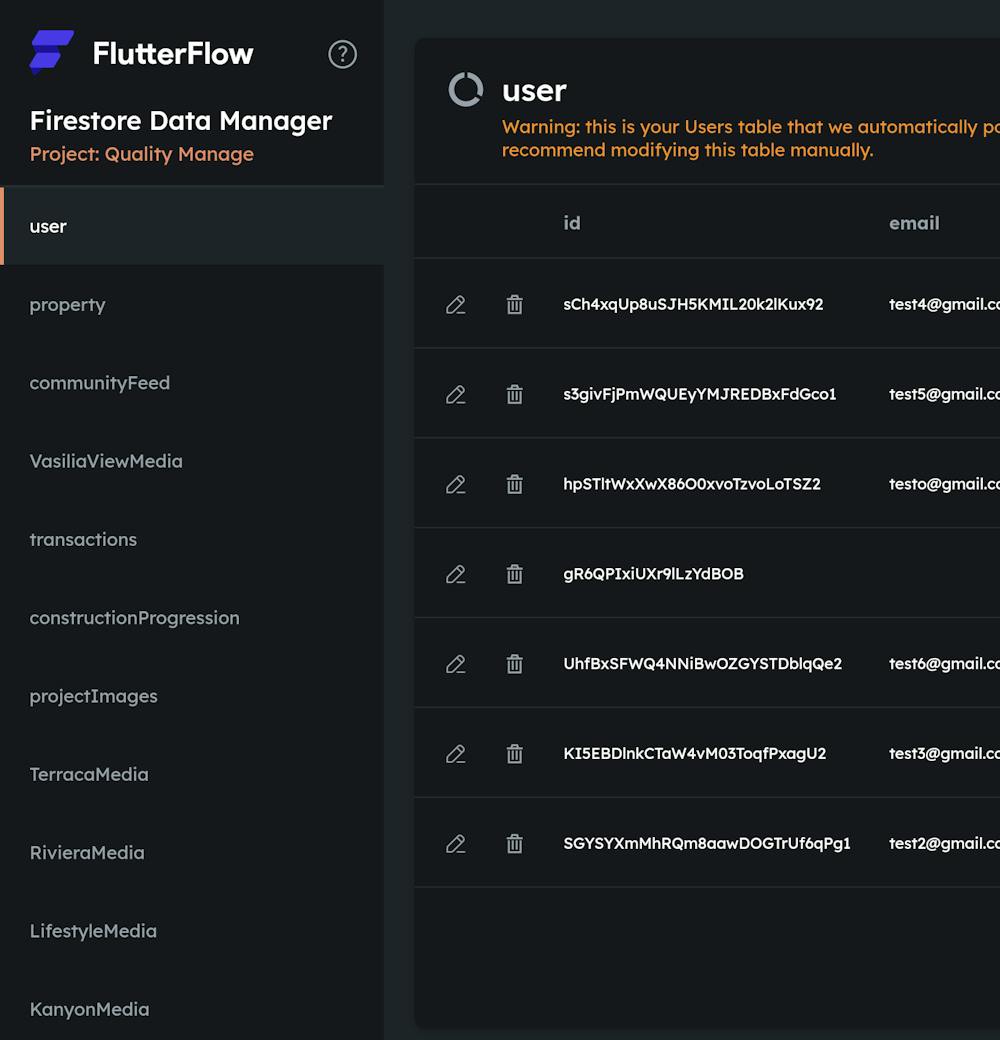
Task: Open the VasiliaViewMedia collection
Action: (192, 461)
